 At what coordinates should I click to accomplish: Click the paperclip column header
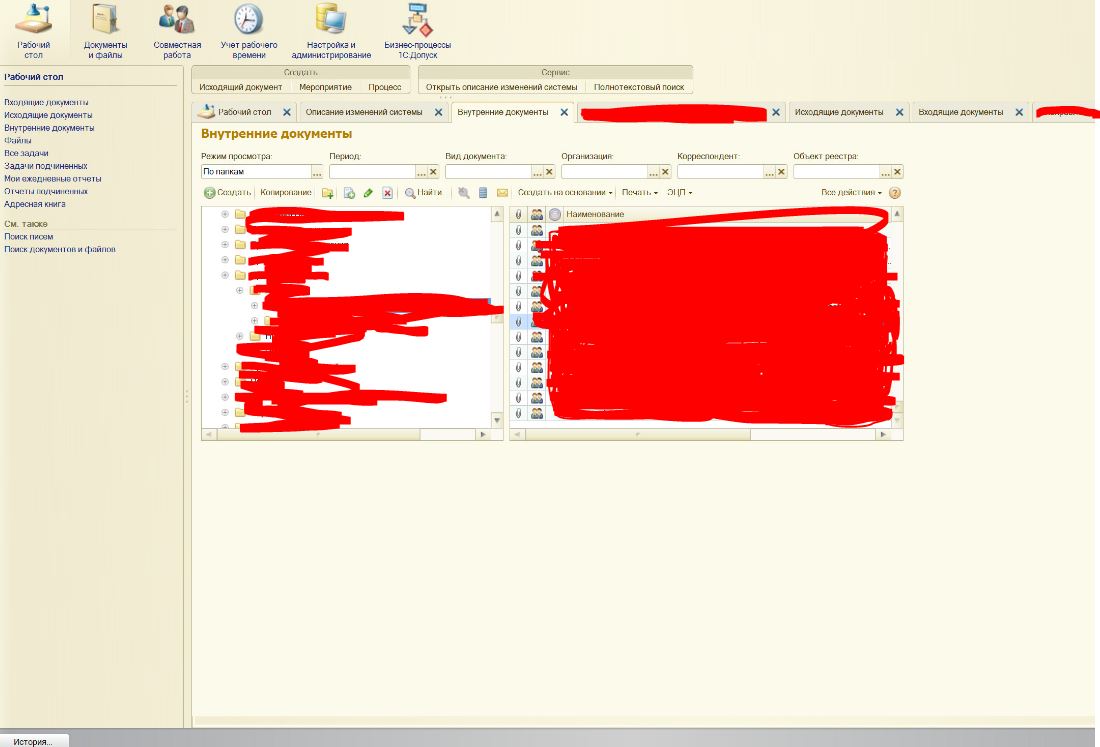[x=518, y=215]
